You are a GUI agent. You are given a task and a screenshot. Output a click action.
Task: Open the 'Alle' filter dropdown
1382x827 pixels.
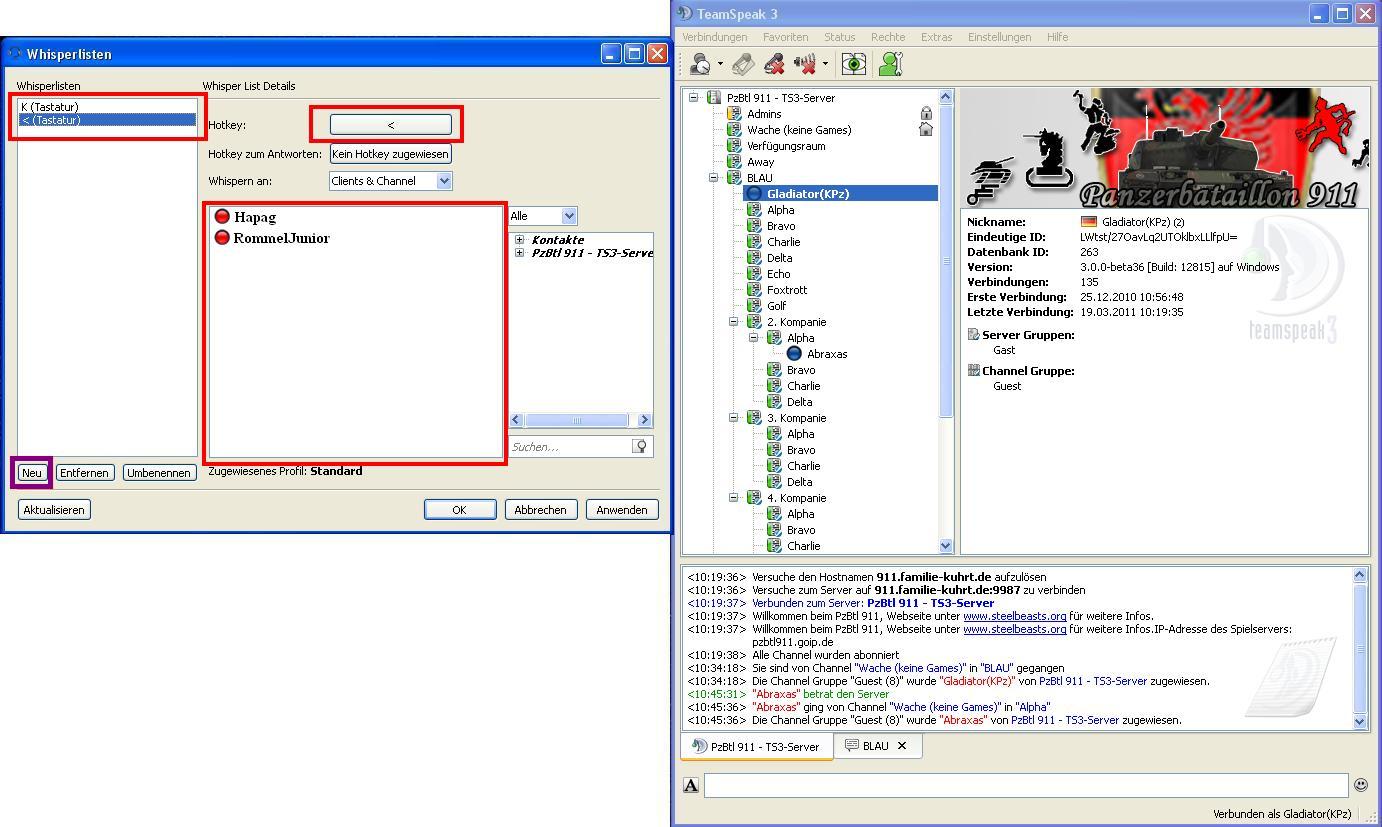tap(569, 216)
